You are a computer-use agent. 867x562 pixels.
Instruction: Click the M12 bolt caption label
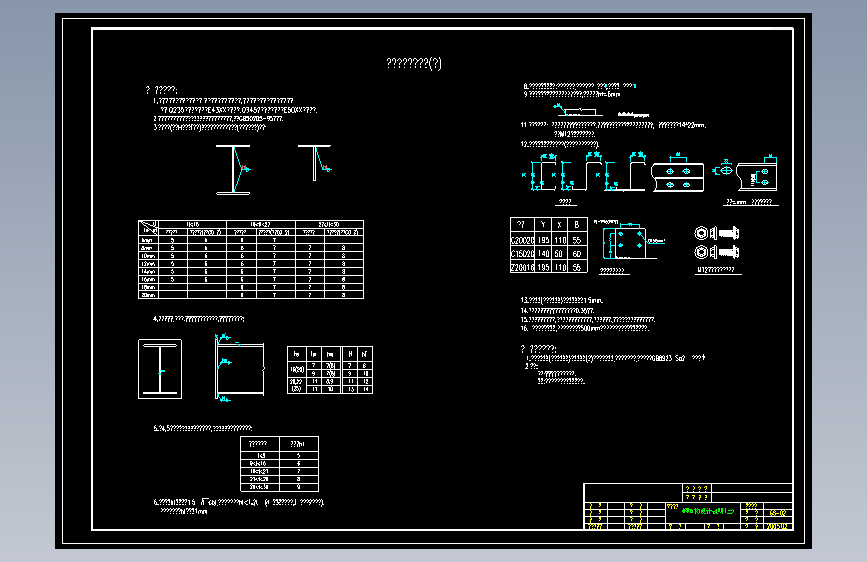point(716,270)
